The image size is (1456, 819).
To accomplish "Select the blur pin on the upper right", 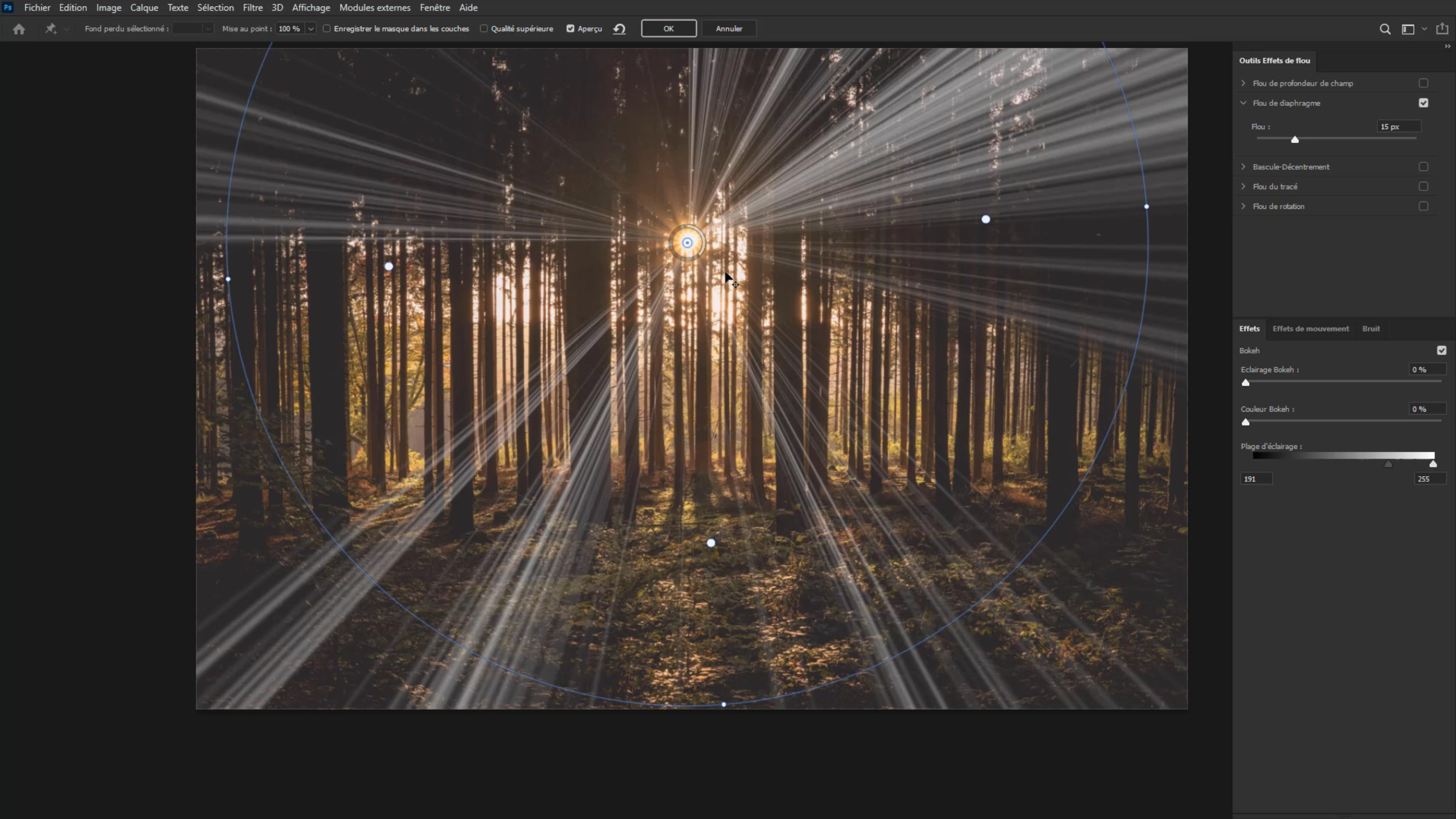I will tap(985, 219).
